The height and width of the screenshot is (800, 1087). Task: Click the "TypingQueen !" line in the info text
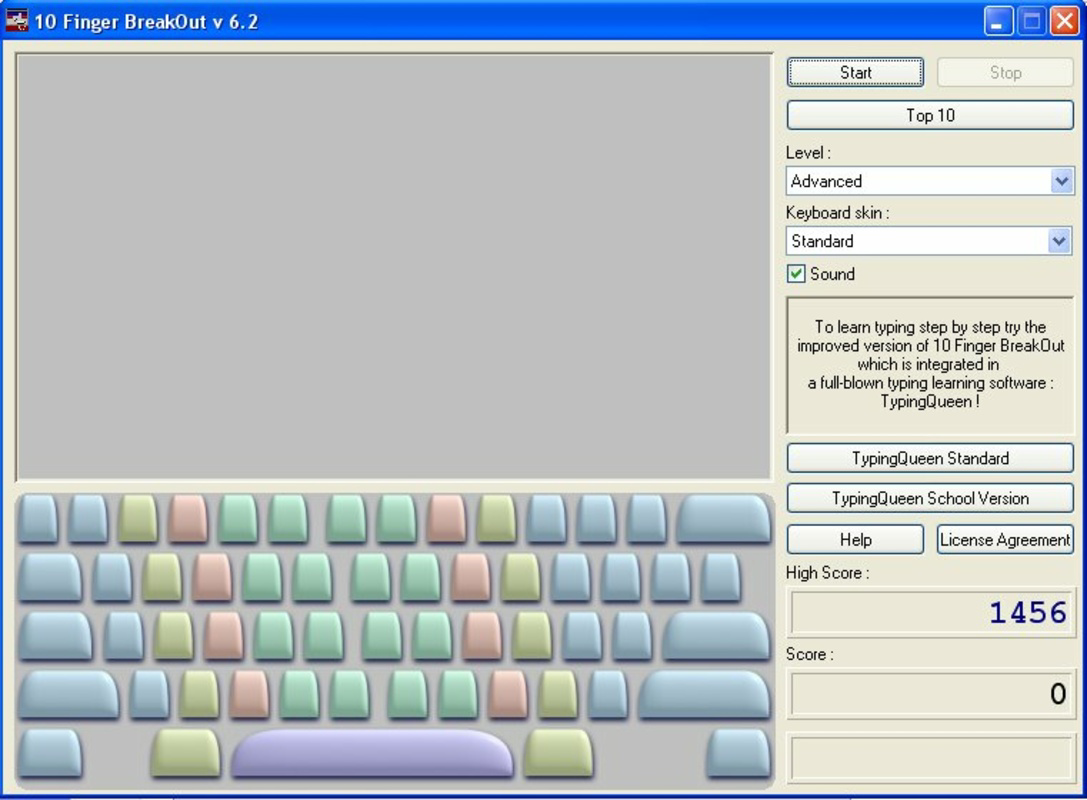(930, 401)
